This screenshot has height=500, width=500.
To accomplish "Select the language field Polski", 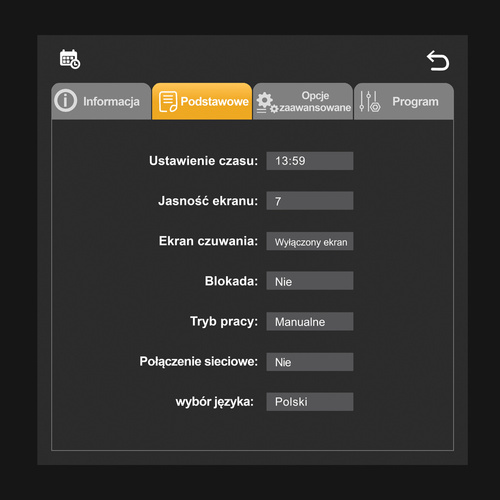I will pos(310,402).
